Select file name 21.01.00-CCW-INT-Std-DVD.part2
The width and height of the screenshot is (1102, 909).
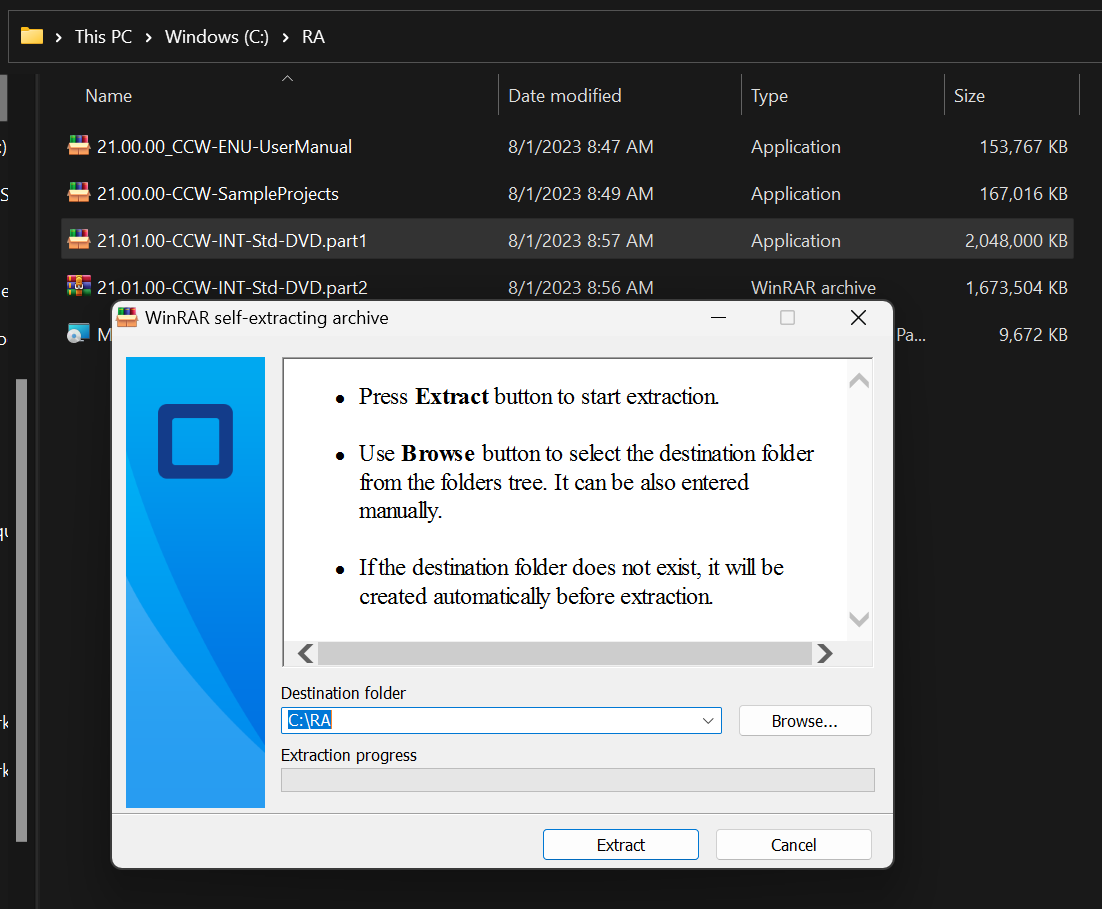pyautogui.click(x=232, y=288)
